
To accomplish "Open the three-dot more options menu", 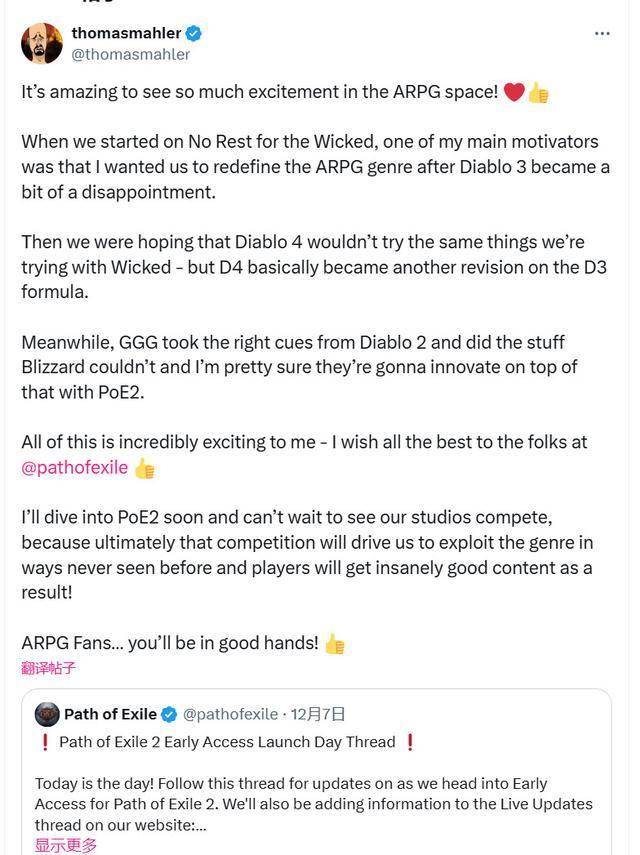I will tap(602, 33).
